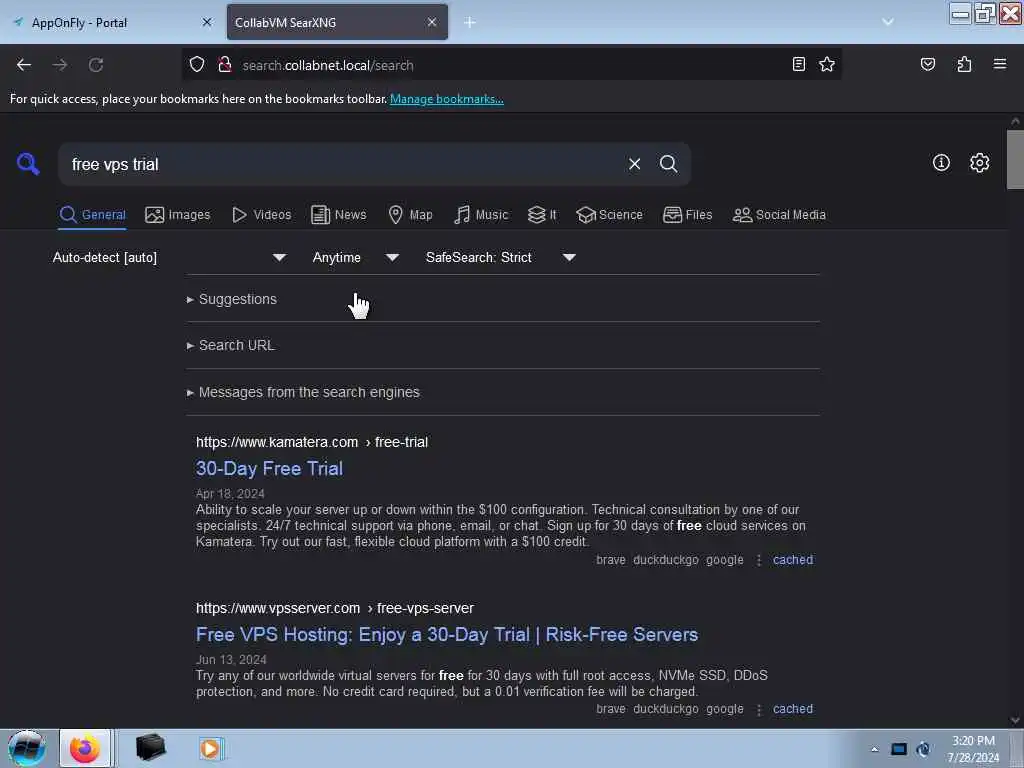Select the General search category
1024x768 pixels.
click(x=93, y=215)
